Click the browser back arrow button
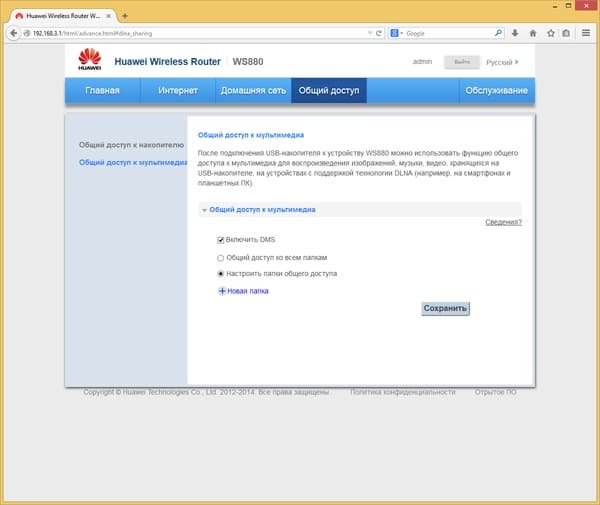Viewport: 600px width, 505px height. 14,33
